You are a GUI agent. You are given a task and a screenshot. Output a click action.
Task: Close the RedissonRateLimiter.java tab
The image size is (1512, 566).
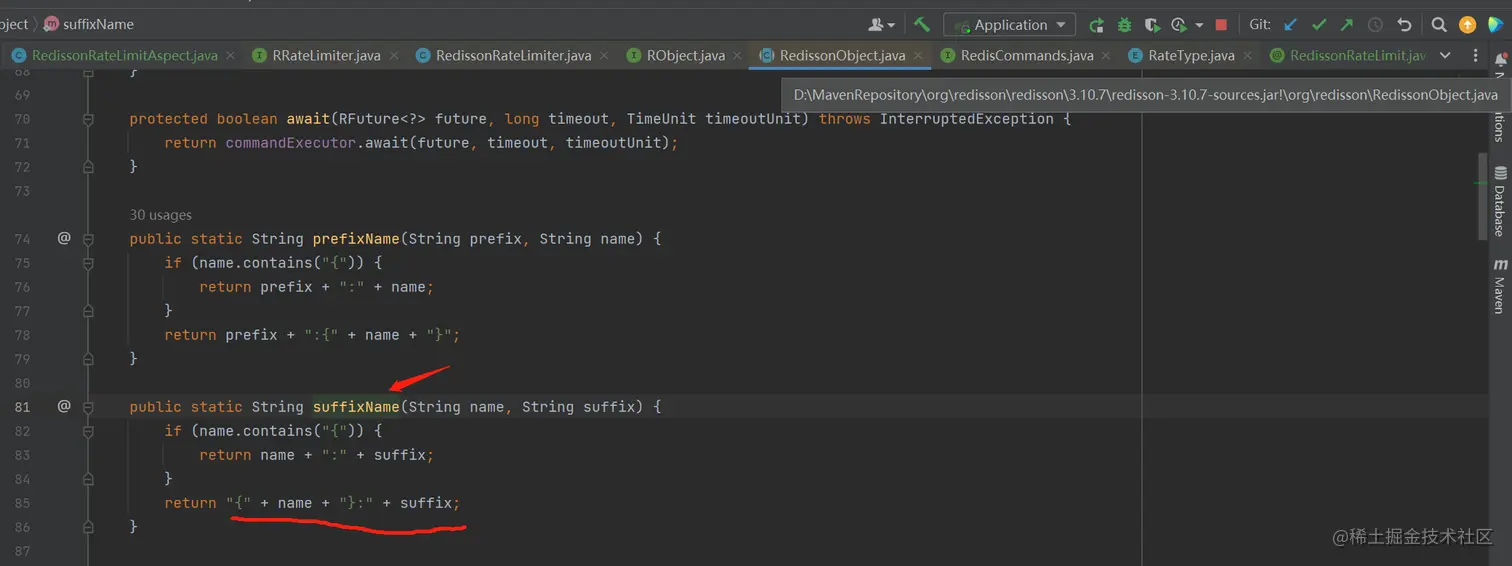point(603,56)
